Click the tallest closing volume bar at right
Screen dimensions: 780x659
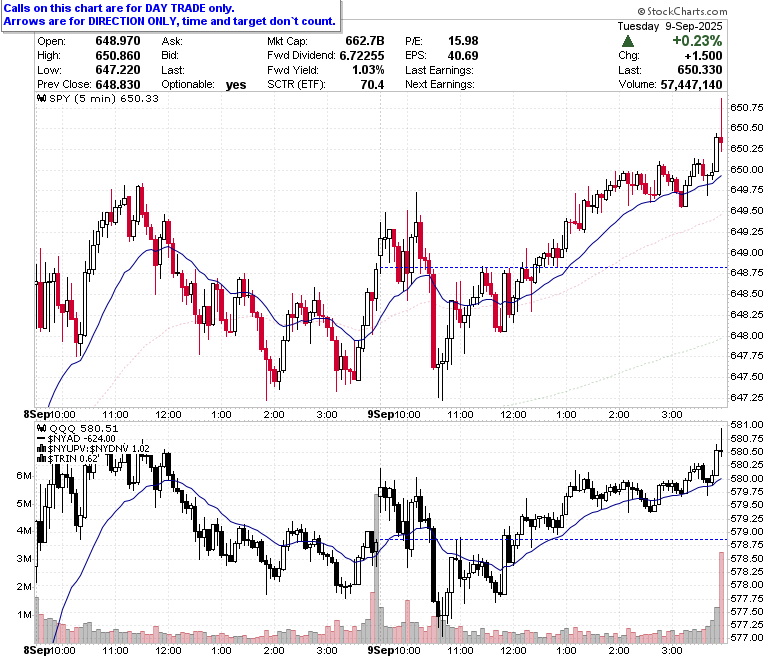click(x=721, y=597)
